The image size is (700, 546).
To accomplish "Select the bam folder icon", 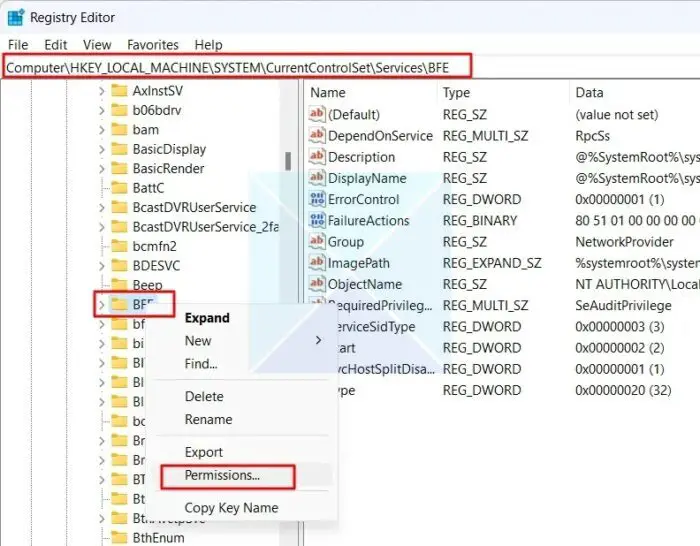I will [119, 129].
